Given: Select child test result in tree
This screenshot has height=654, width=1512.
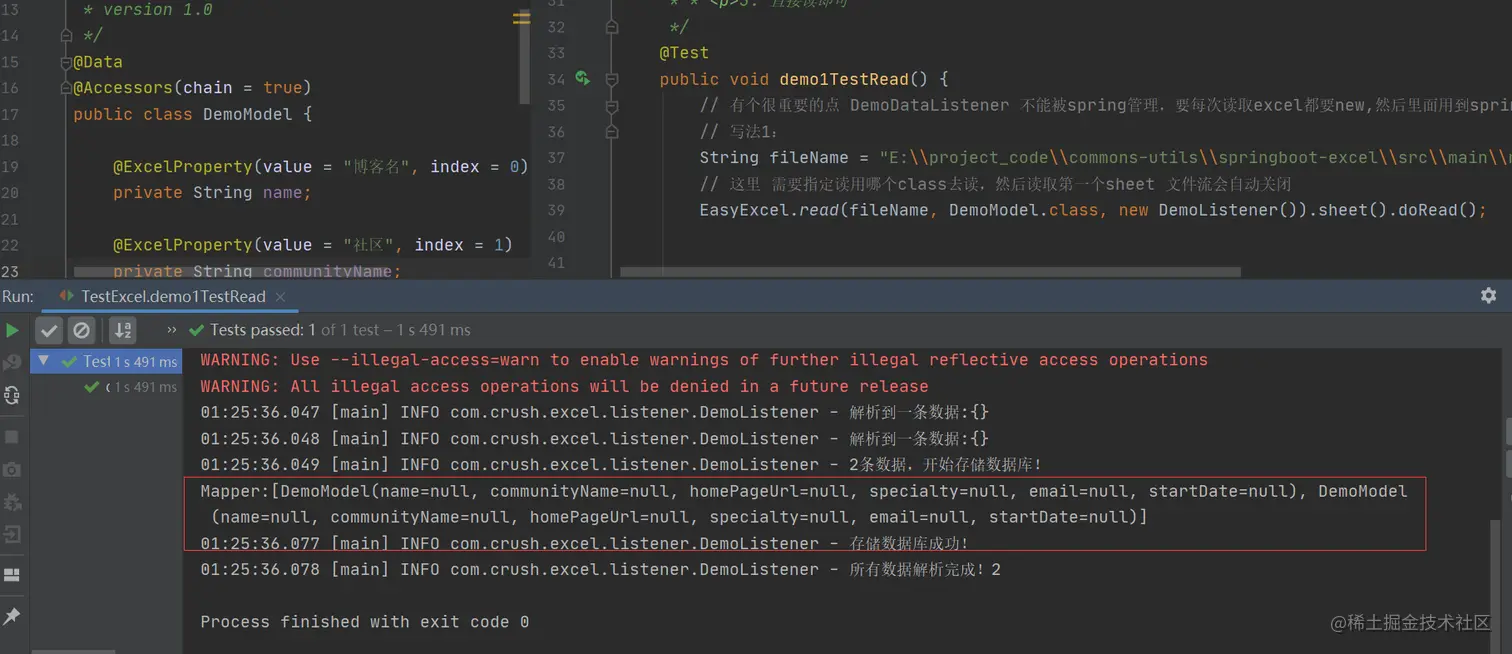Looking at the screenshot, I should click(x=131, y=387).
